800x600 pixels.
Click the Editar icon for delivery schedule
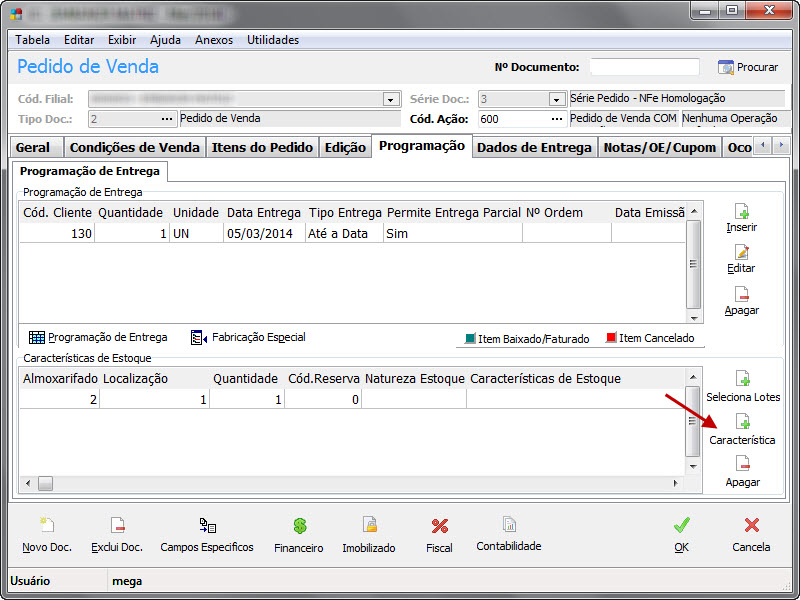(741, 253)
